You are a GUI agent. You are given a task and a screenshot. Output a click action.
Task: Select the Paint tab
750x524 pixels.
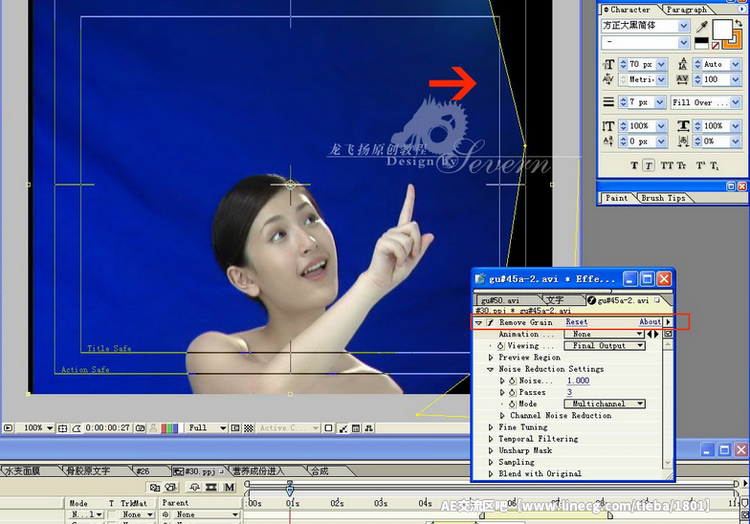(x=617, y=198)
